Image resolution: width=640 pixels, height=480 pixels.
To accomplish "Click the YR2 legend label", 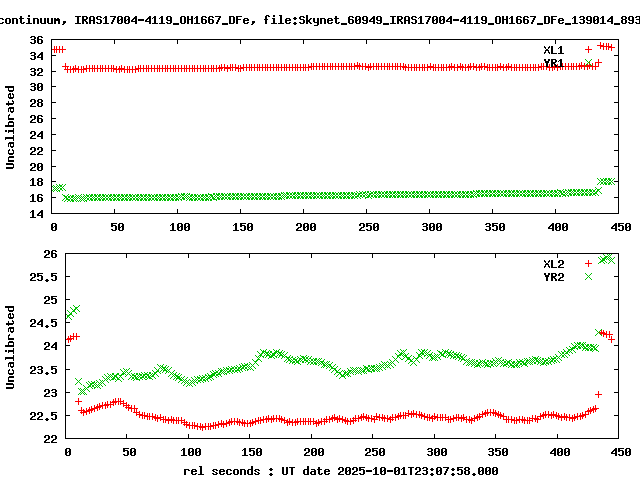I will click(x=553, y=277).
